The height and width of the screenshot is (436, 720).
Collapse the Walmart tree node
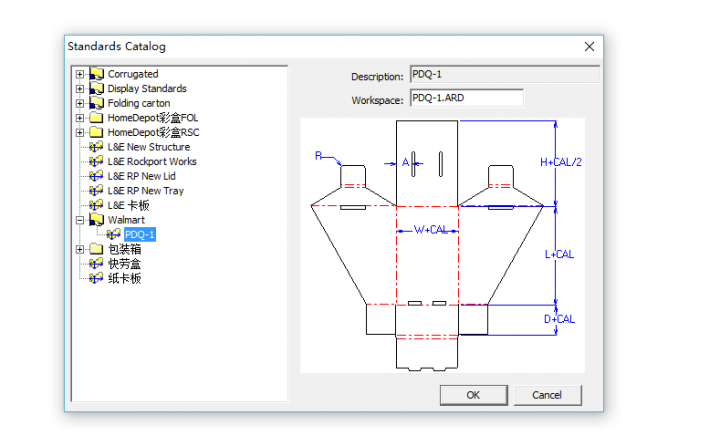(x=80, y=220)
